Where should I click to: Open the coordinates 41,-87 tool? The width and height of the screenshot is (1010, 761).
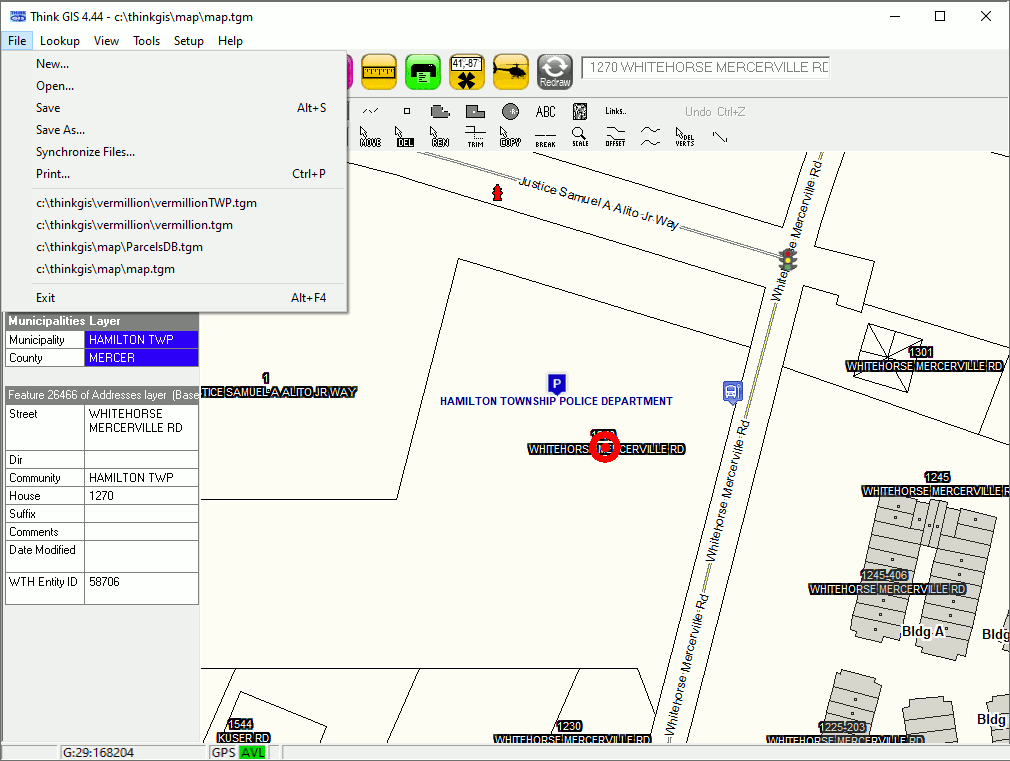[466, 72]
